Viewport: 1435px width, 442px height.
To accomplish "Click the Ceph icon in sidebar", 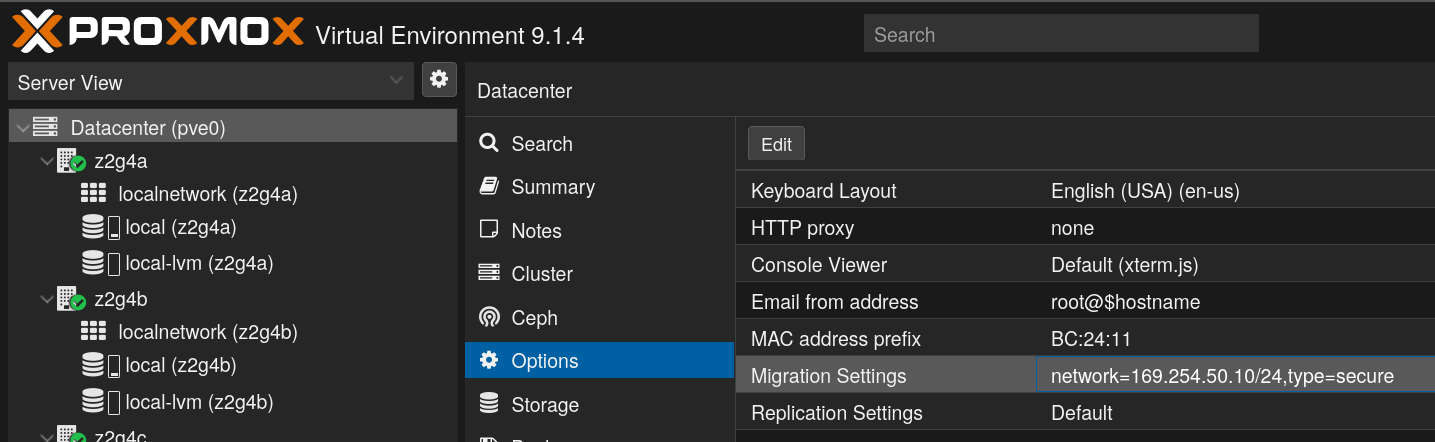I will [489, 318].
